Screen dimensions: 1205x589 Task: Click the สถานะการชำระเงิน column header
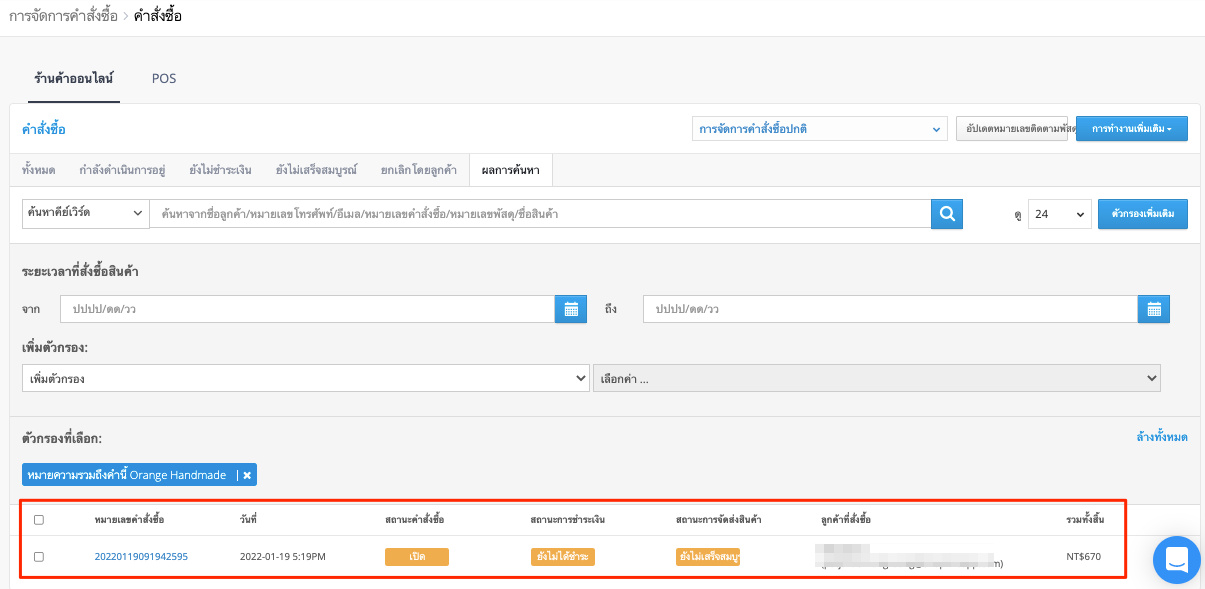[x=568, y=520]
